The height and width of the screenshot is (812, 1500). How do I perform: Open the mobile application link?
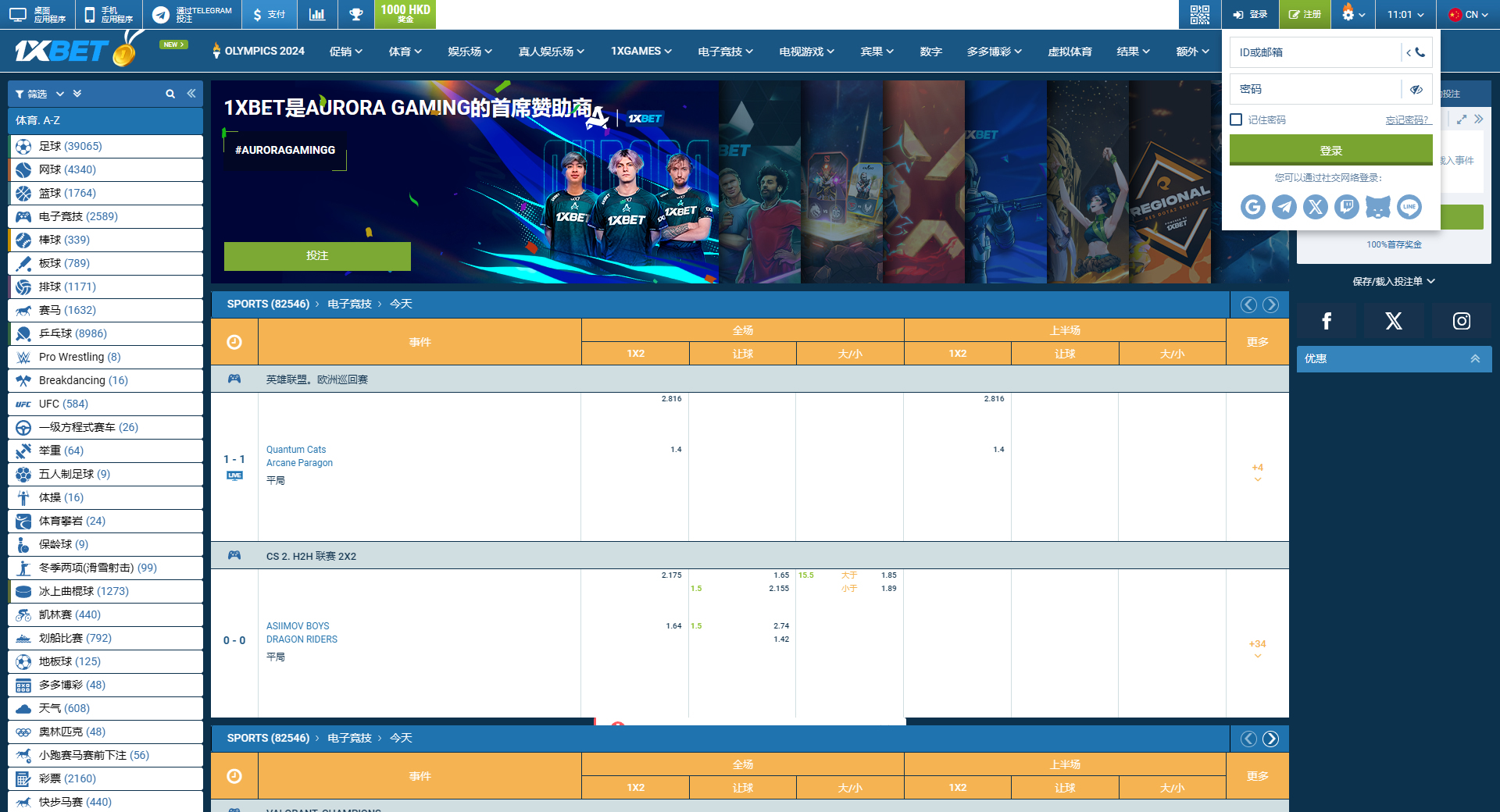point(109,14)
